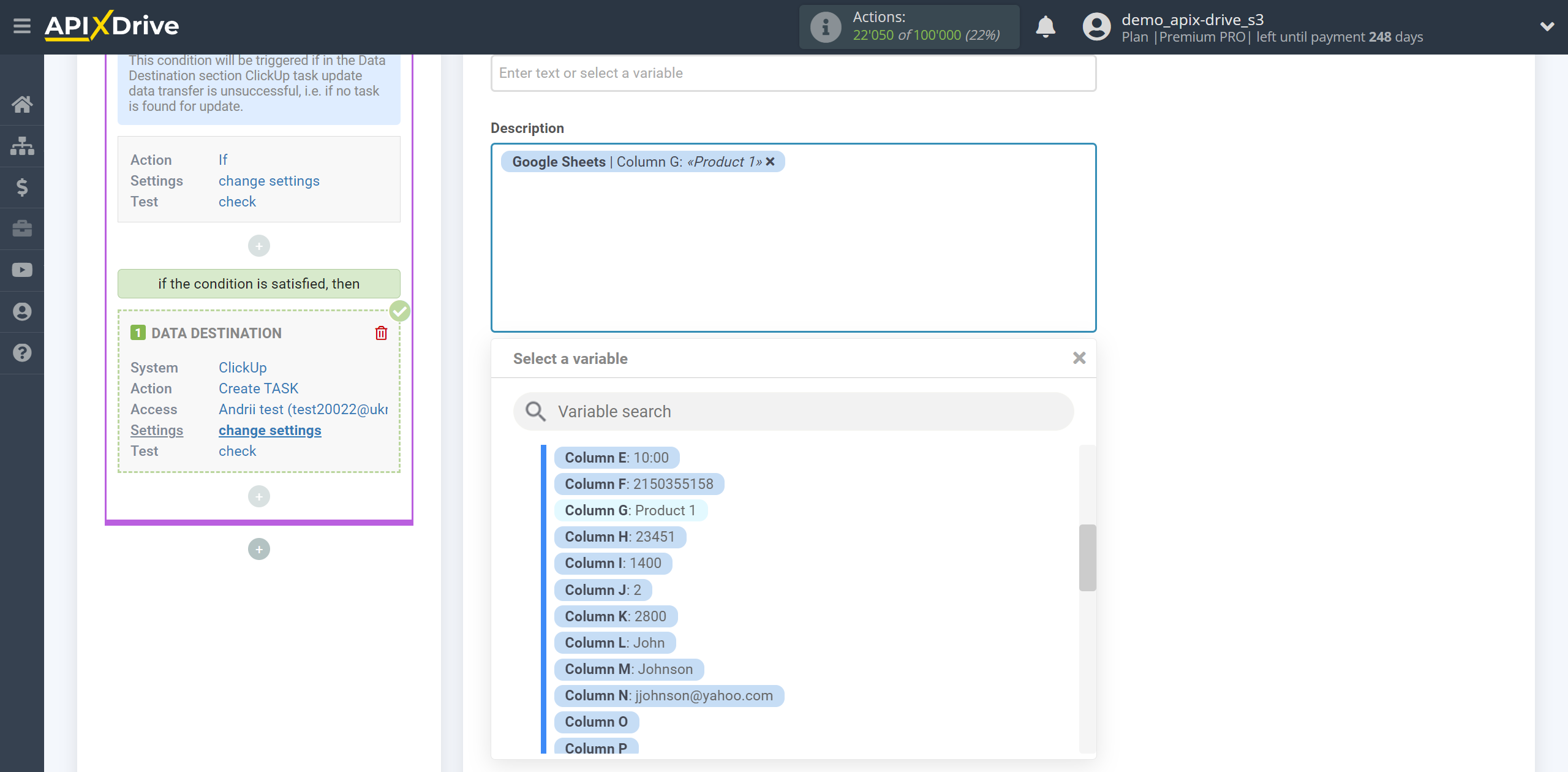Select variable Column K: 2800
Image resolution: width=1568 pixels, height=772 pixels.
(x=616, y=616)
